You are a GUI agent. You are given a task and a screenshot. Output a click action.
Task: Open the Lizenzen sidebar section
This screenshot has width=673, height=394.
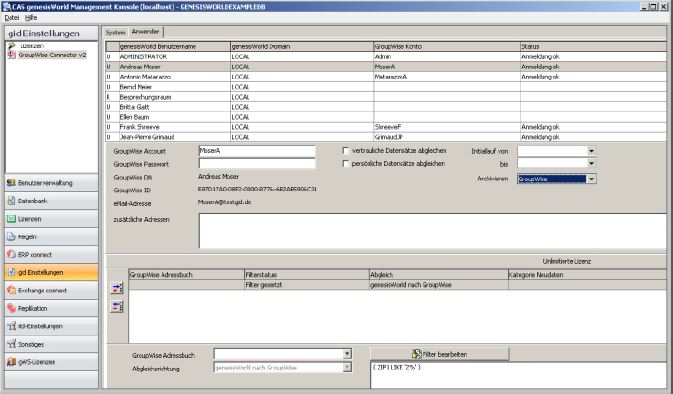pyautogui.click(x=51, y=219)
